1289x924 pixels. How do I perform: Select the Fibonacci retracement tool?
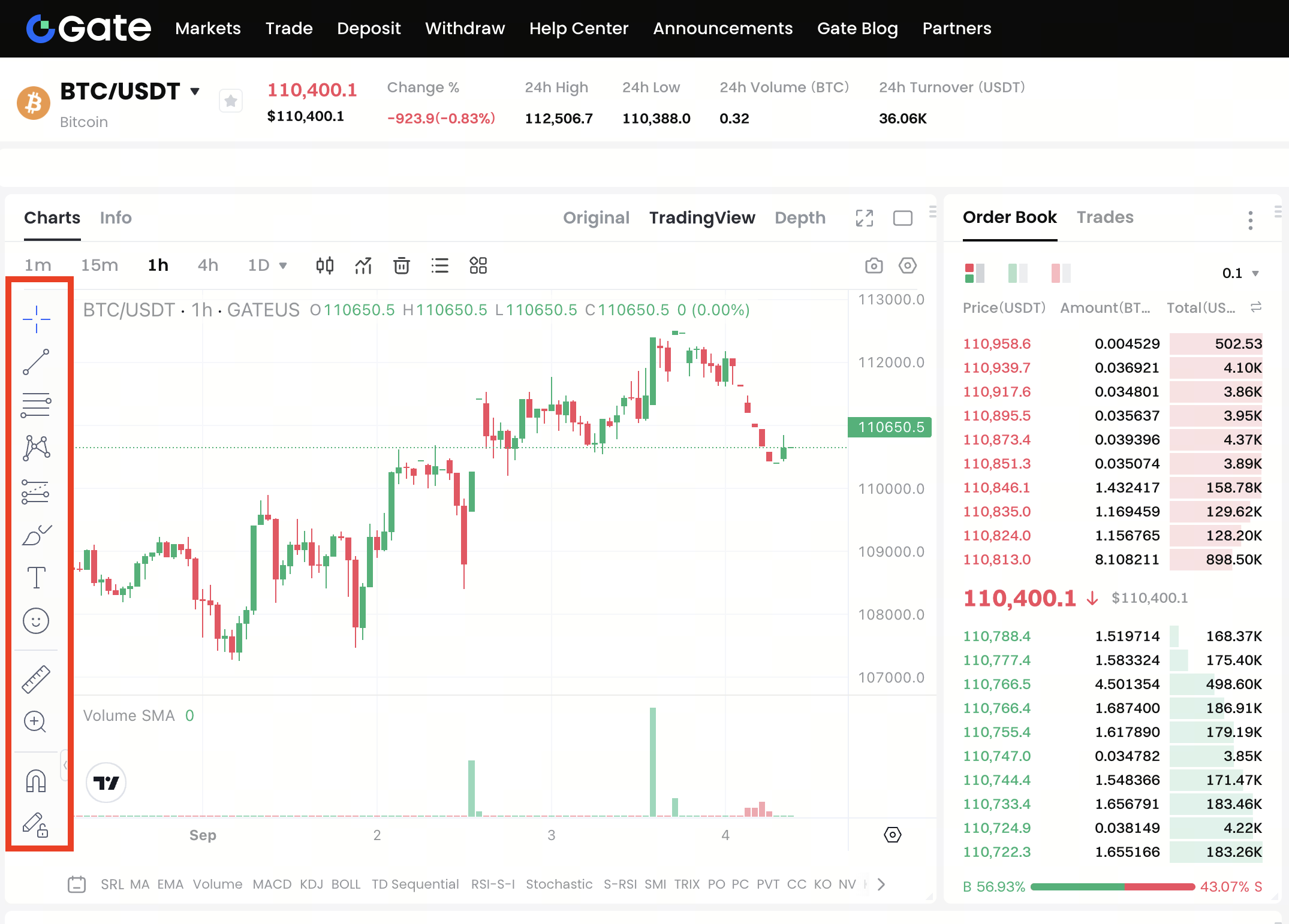36,405
